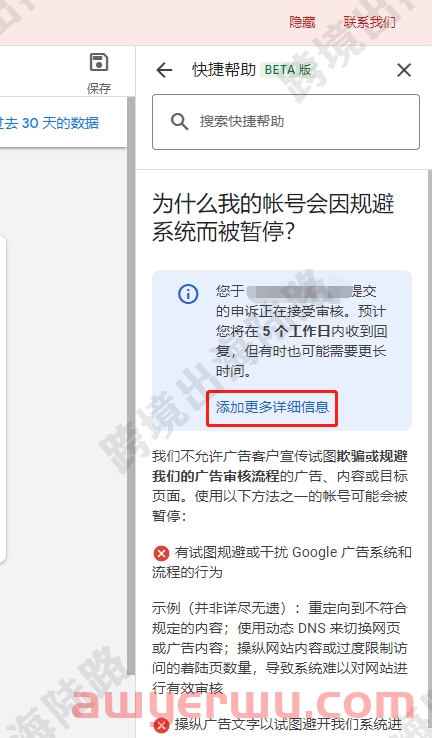
Task: Click 联系我们 in the top banner
Action: pyautogui.click(x=369, y=22)
